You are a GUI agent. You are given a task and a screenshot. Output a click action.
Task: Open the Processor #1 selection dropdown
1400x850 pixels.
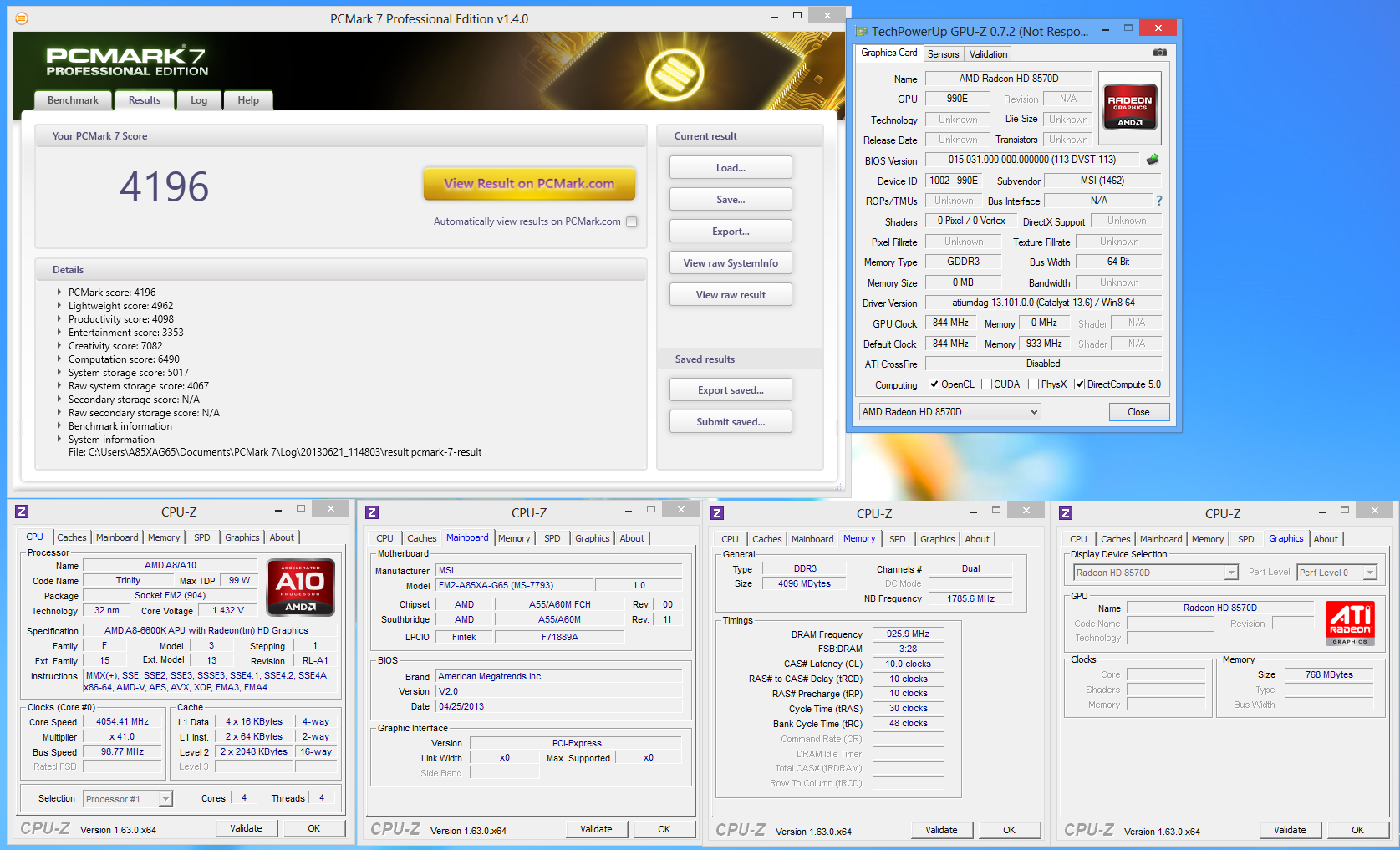point(128,799)
